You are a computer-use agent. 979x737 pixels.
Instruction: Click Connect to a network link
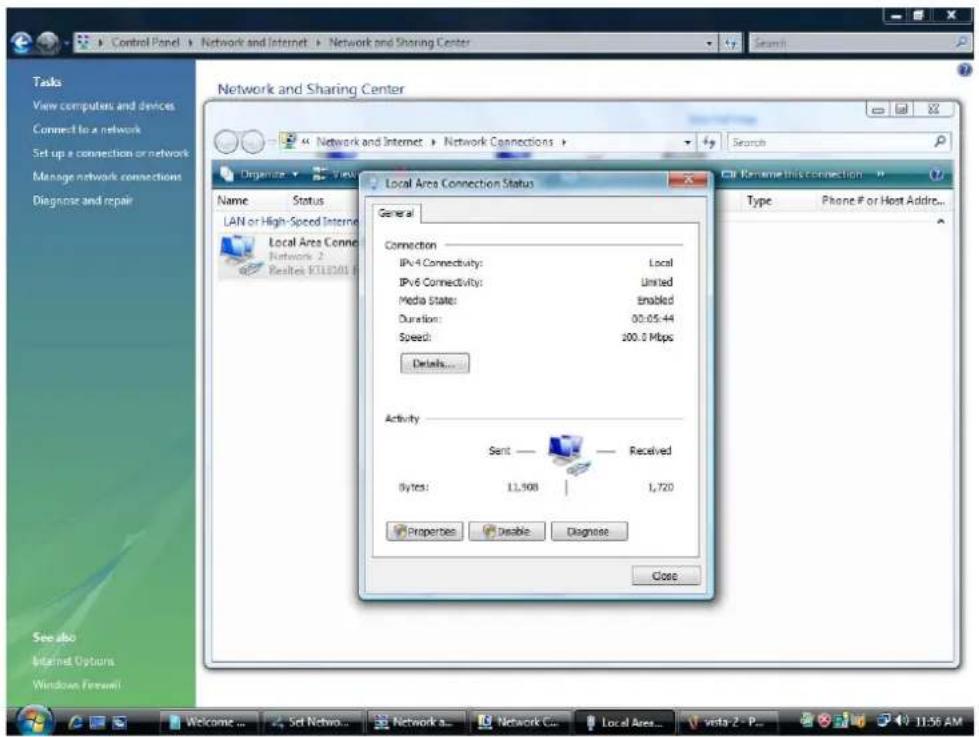click(87, 129)
